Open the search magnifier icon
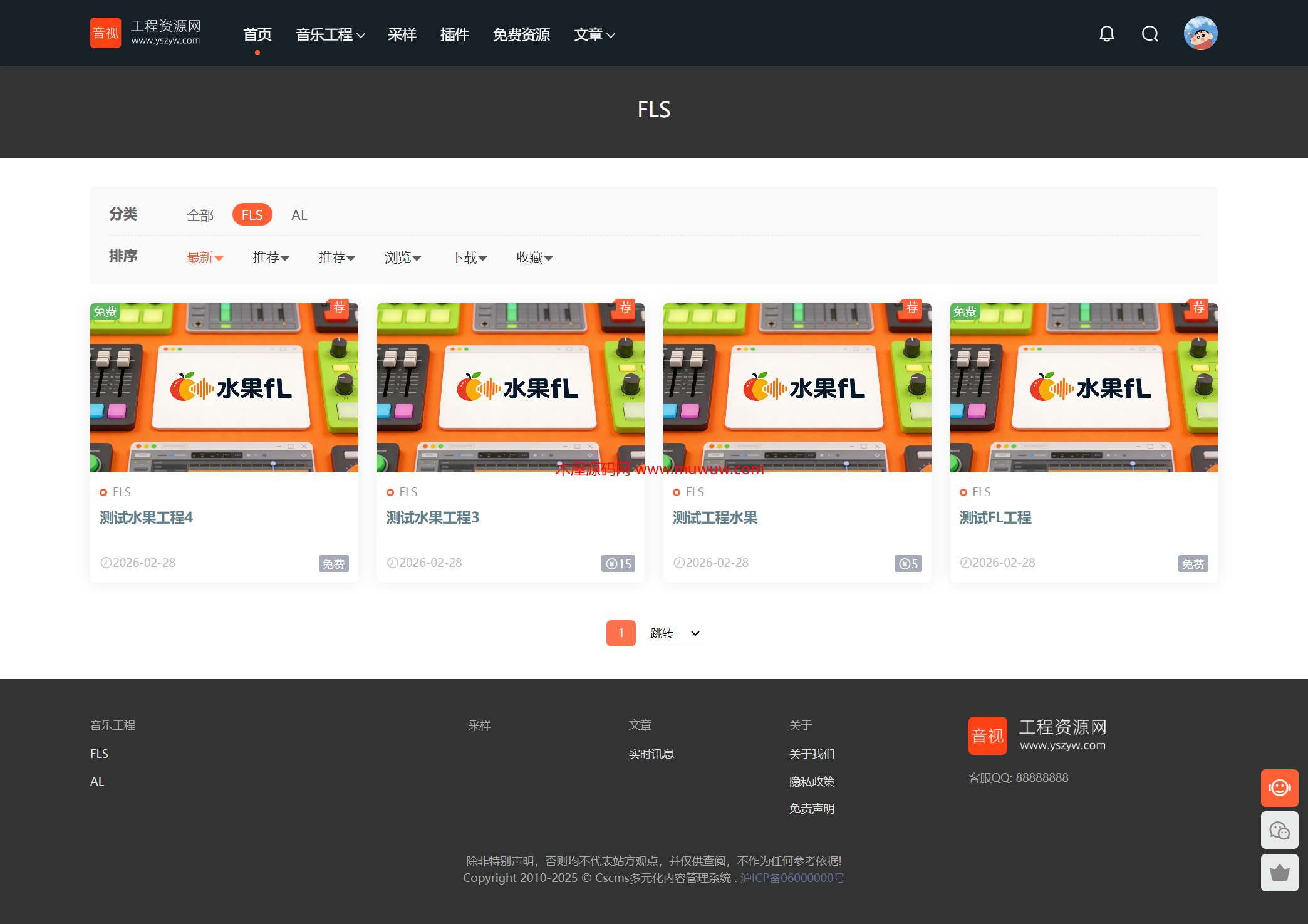The image size is (1308, 924). pos(1150,34)
